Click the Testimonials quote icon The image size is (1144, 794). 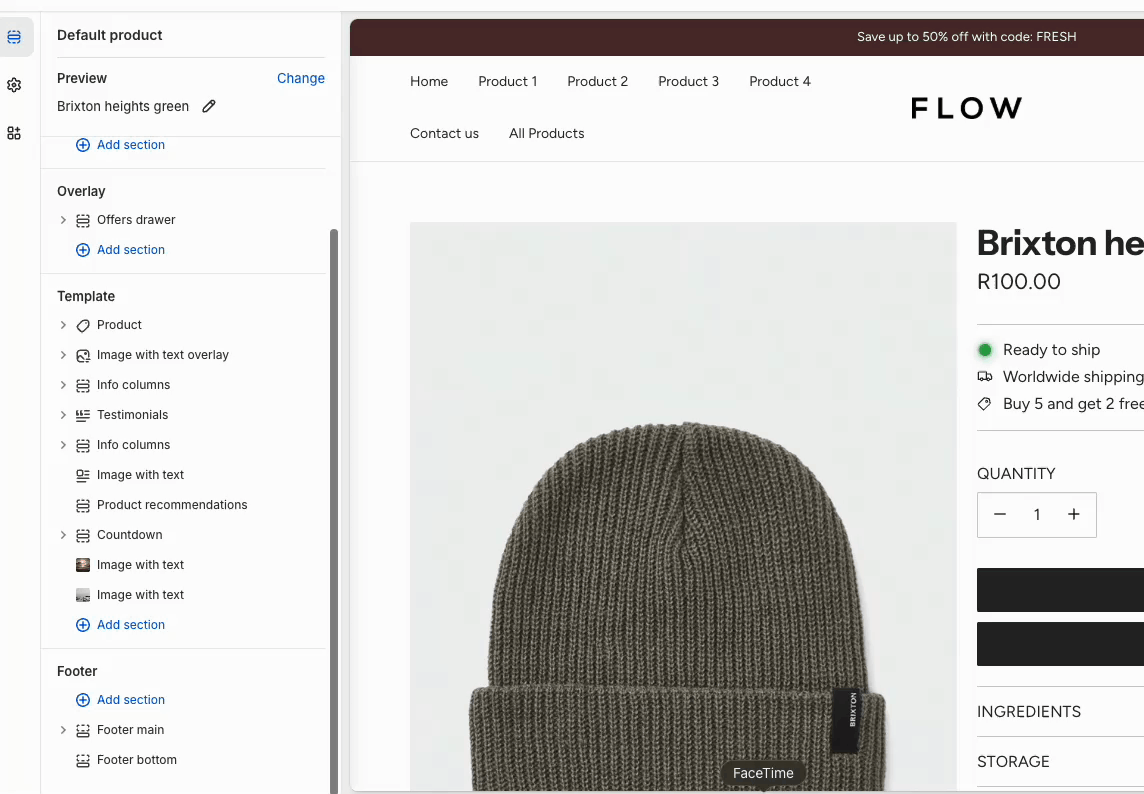[83, 415]
